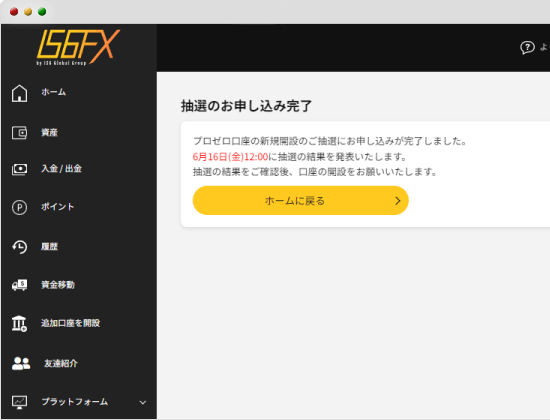Click the monitor chart platform icon

19,402
